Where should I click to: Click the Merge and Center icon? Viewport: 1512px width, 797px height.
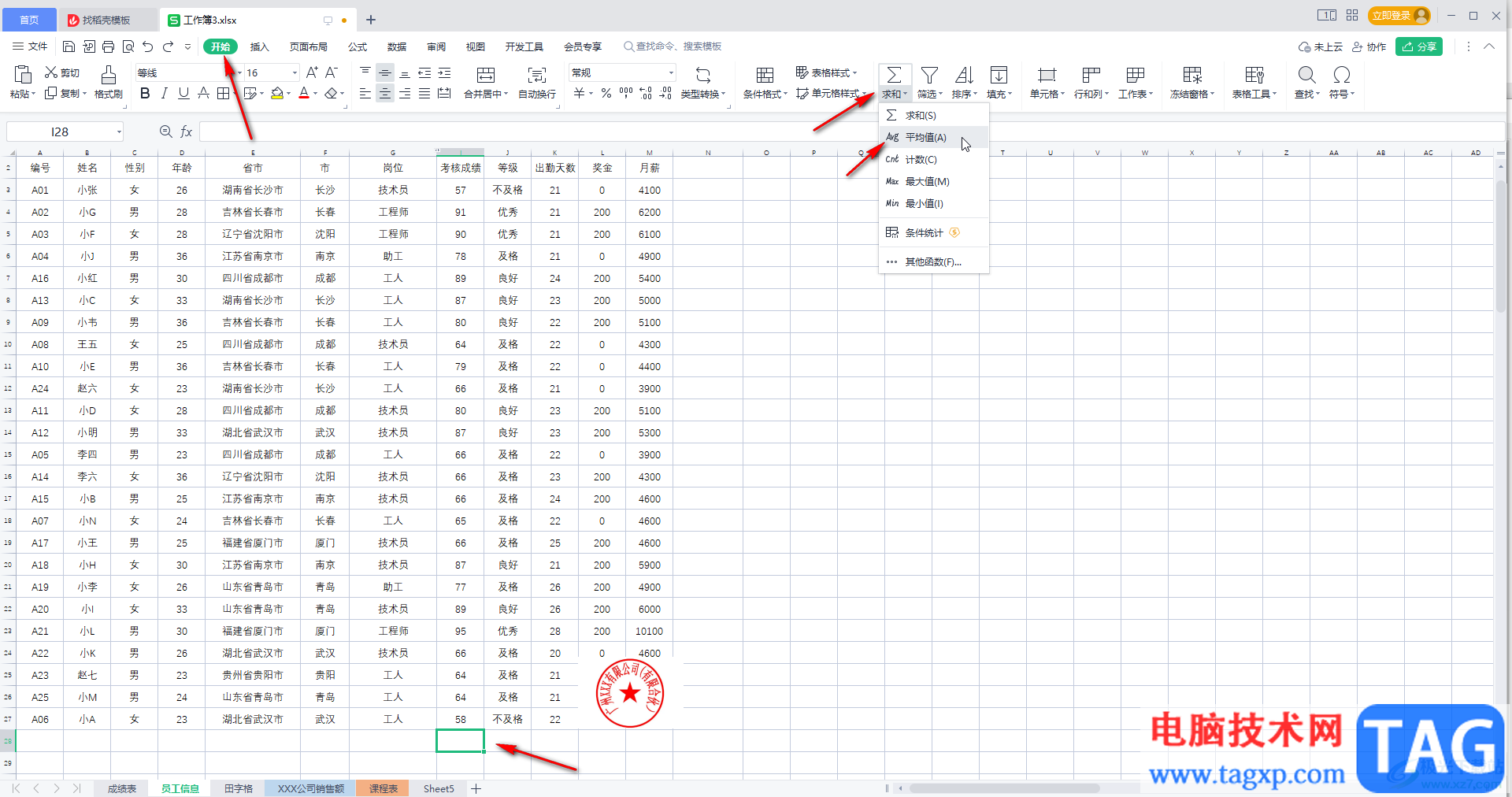pos(486,75)
